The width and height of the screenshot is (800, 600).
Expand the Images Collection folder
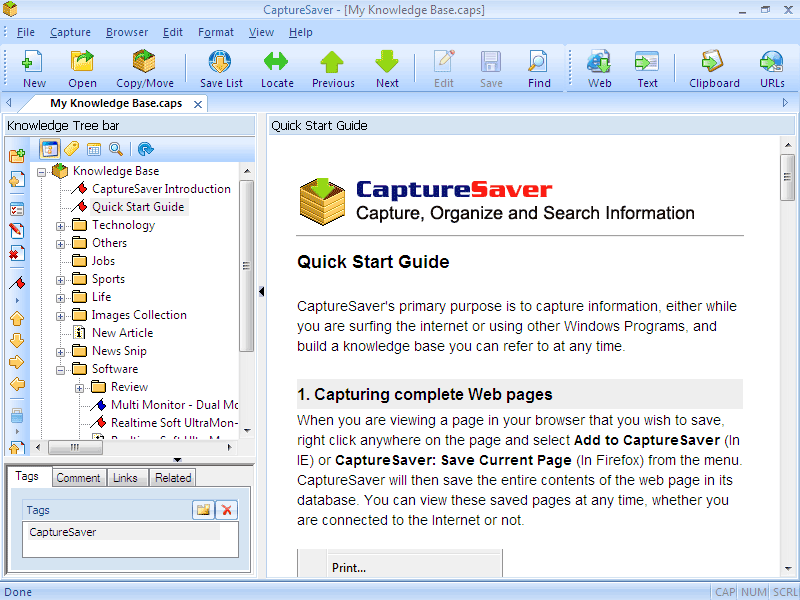(x=60, y=316)
